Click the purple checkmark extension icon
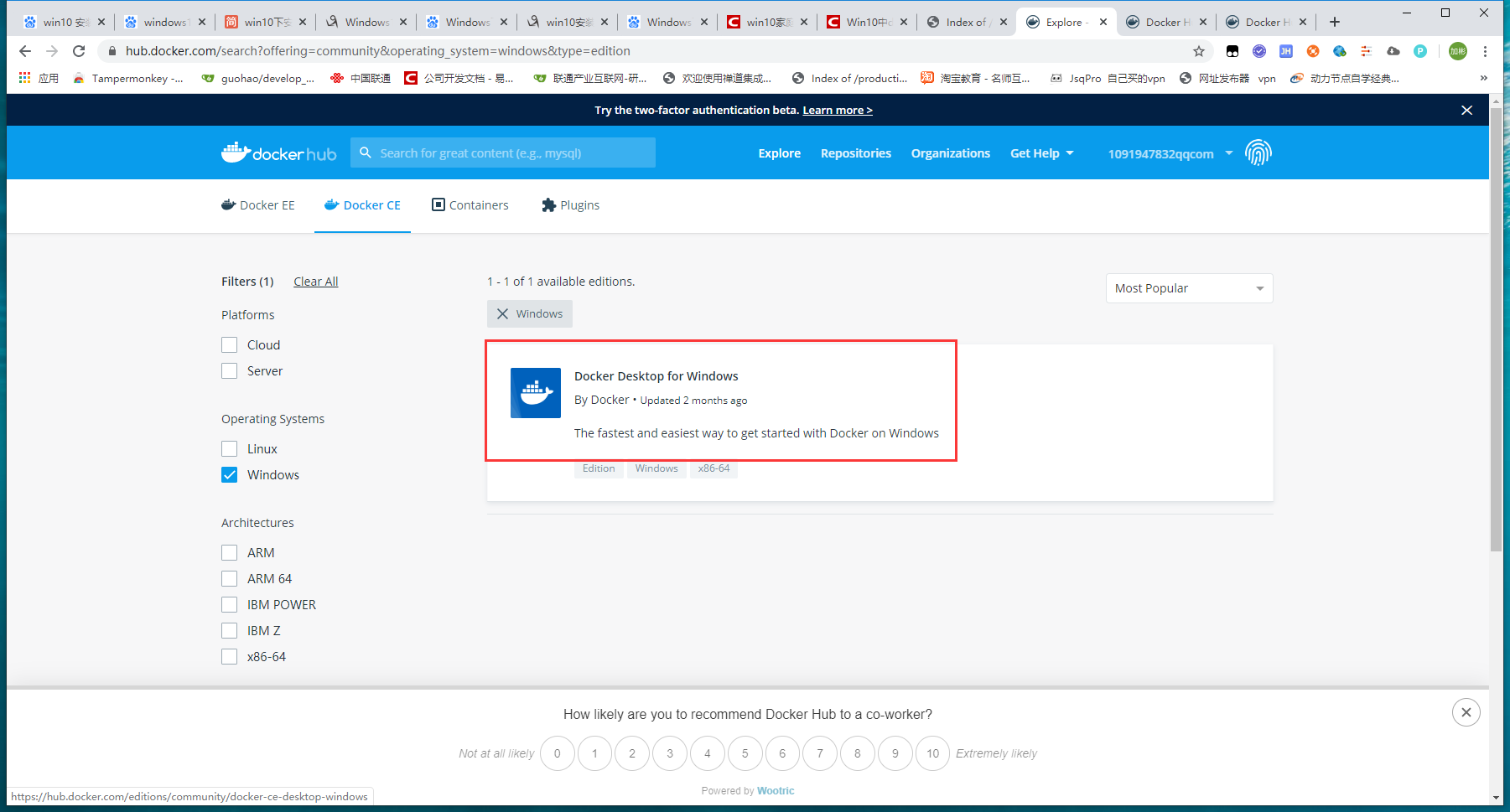Screen dimensions: 1510x812 click(1259, 51)
